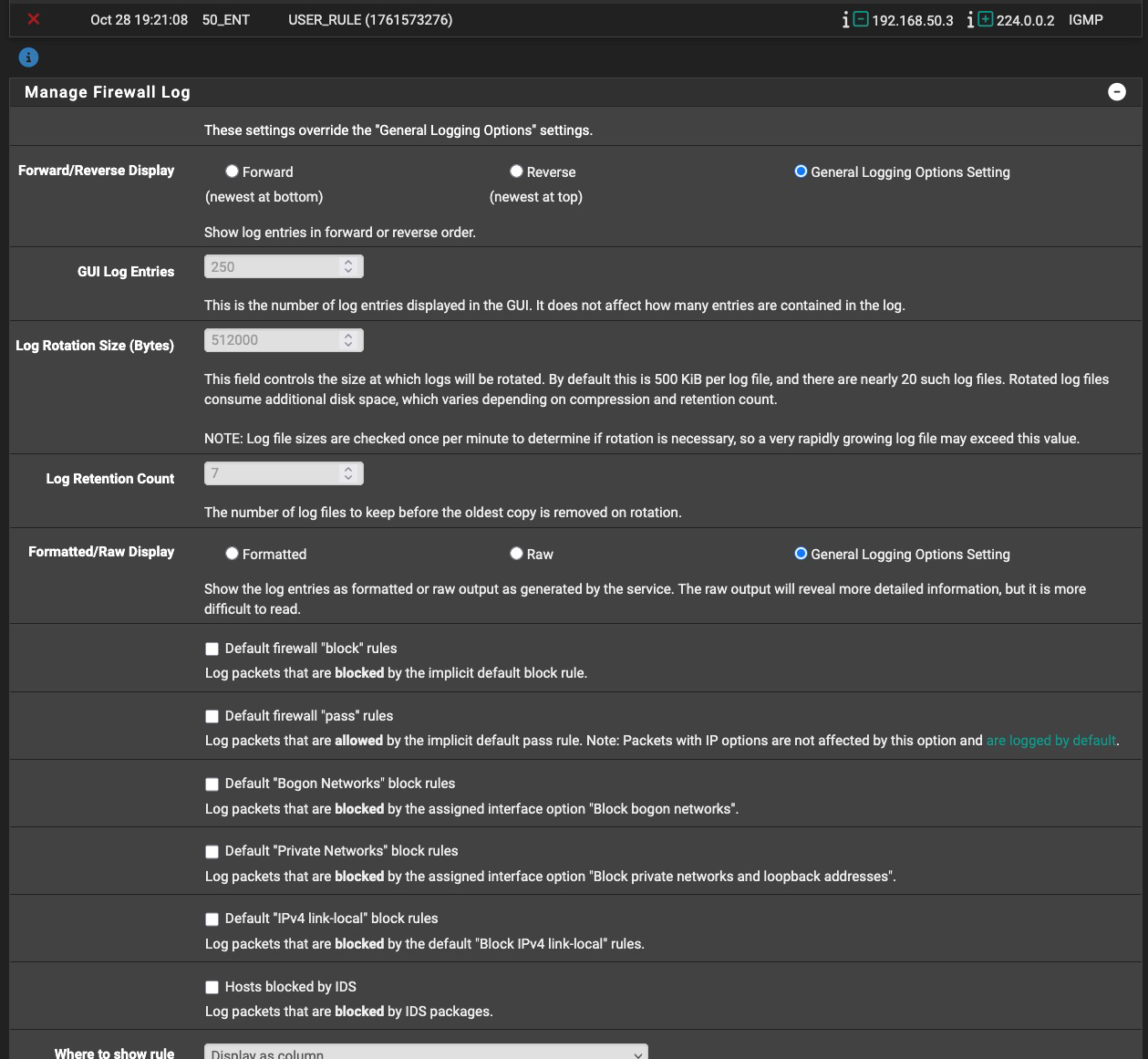1148x1059 pixels.
Task: Collapse the Manage Firewall Log panel
Action: (x=1116, y=92)
